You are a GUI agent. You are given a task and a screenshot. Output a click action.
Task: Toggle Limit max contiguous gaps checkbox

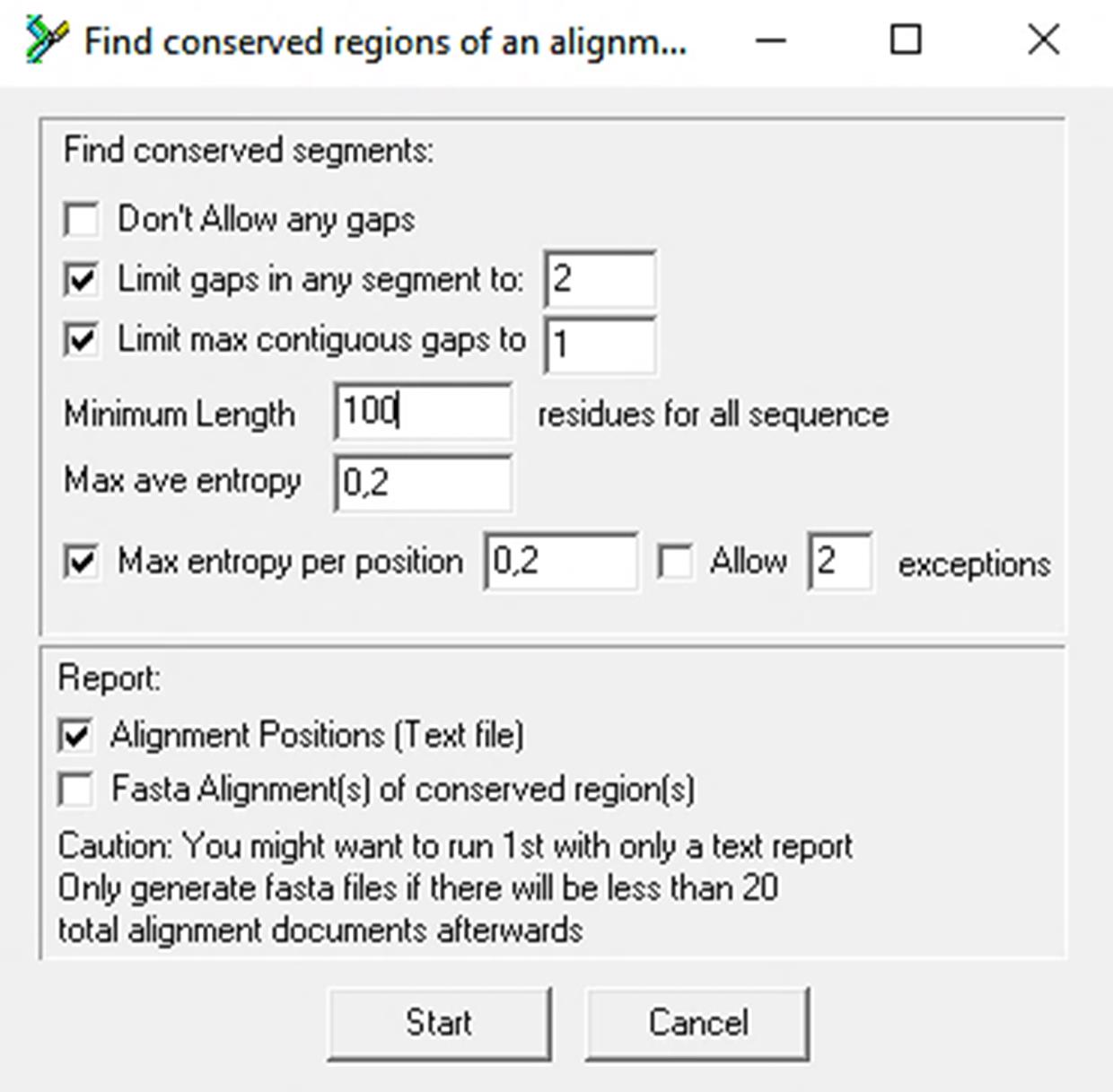pos(82,340)
